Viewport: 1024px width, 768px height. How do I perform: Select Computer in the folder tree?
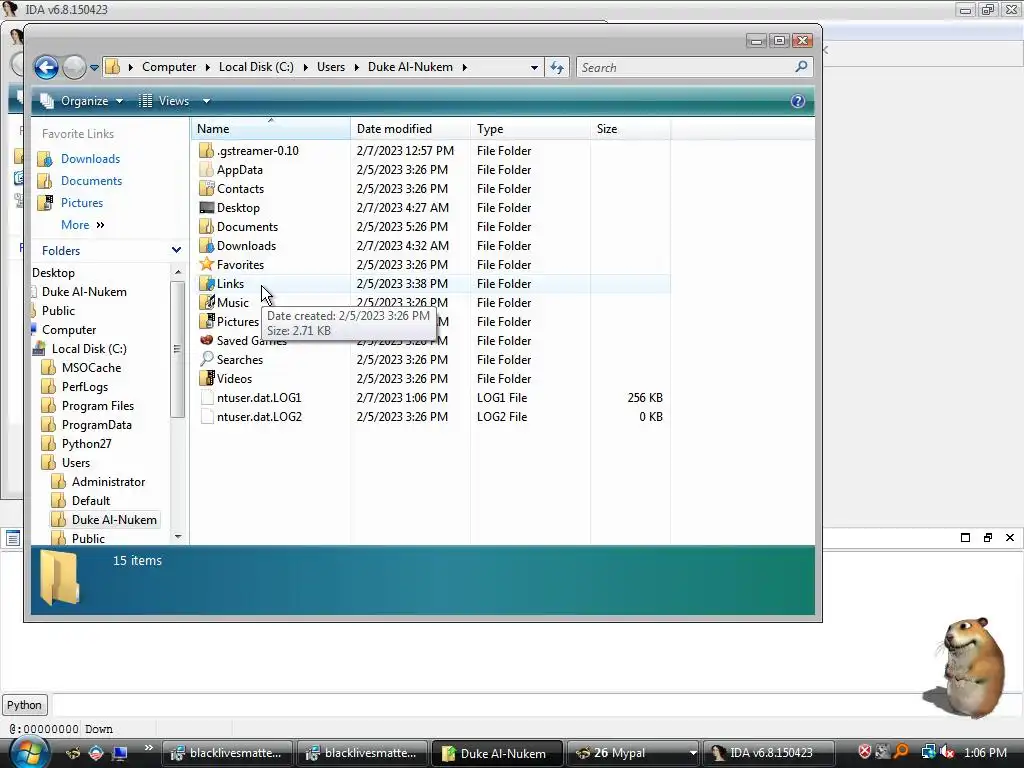click(69, 330)
